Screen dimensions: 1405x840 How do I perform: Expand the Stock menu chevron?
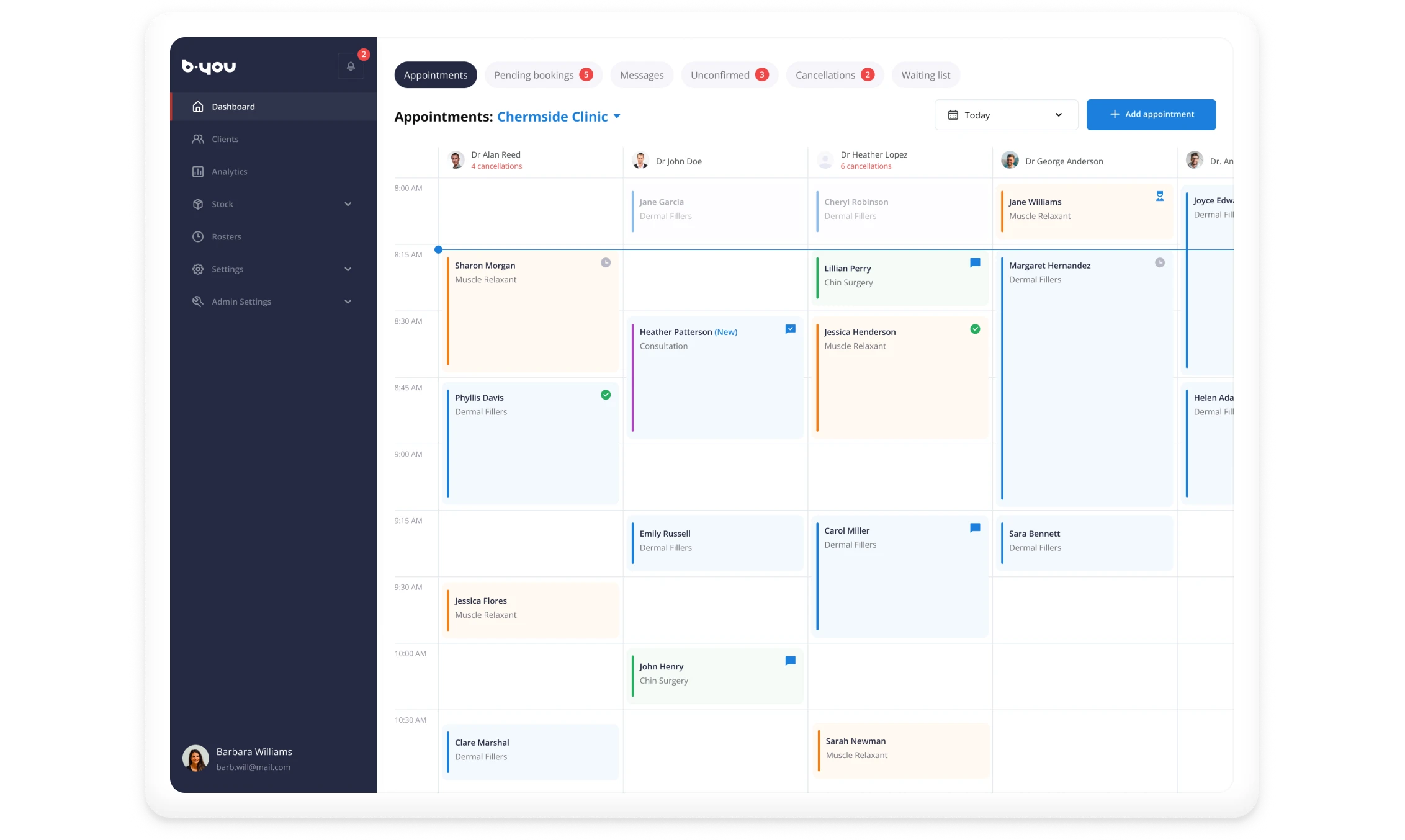348,204
